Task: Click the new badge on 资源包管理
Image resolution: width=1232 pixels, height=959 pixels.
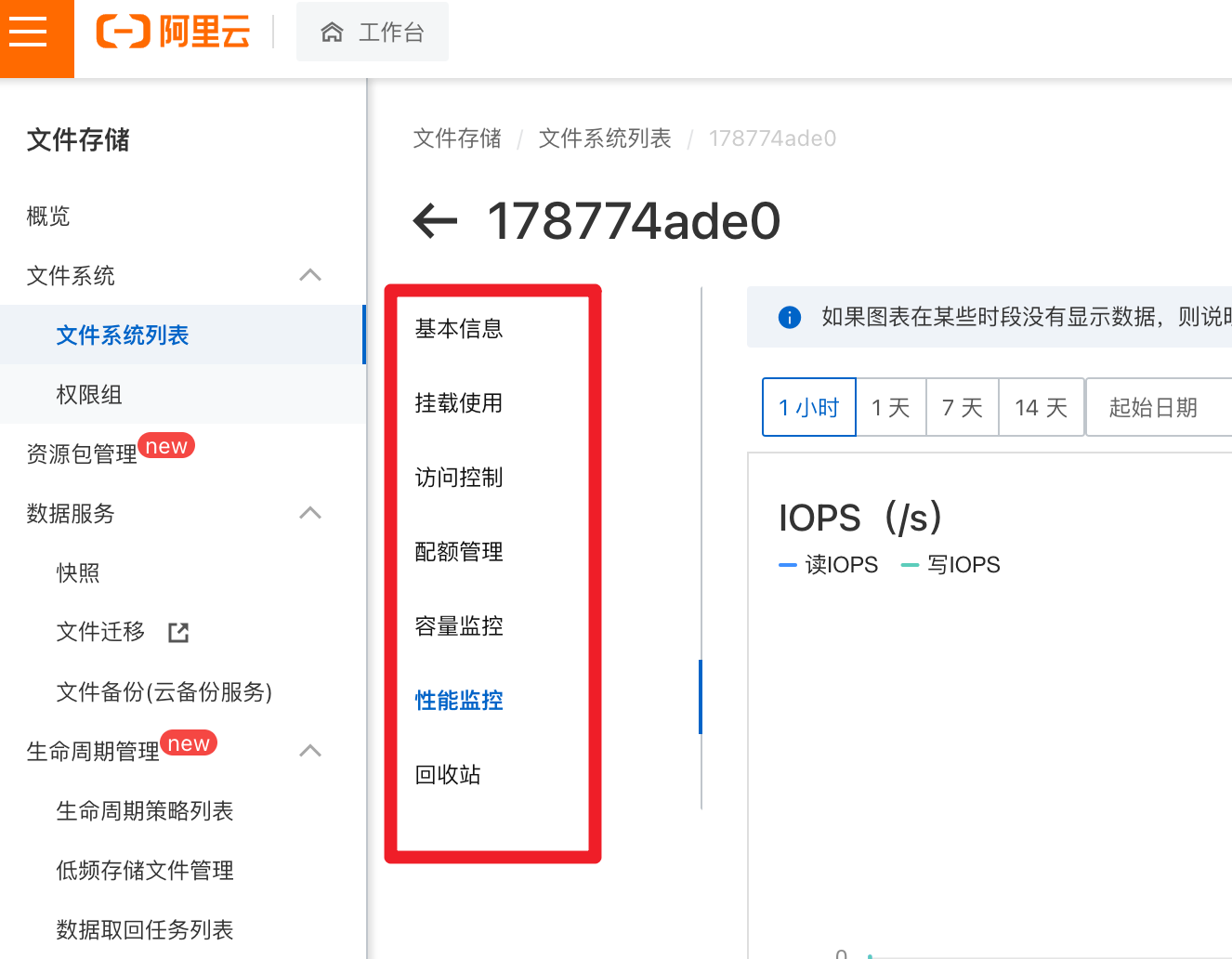Action: [166, 445]
